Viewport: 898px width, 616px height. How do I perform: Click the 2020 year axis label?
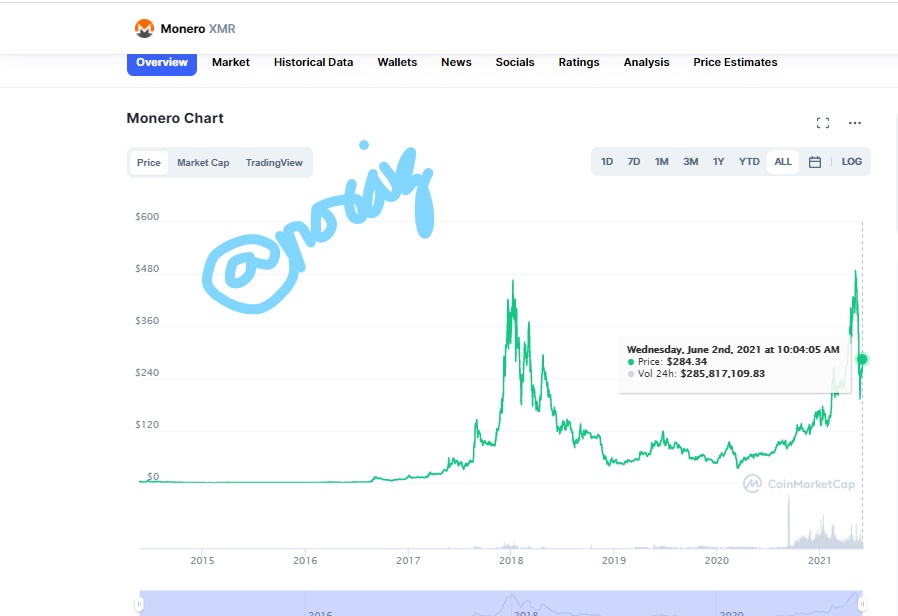[x=716, y=560]
